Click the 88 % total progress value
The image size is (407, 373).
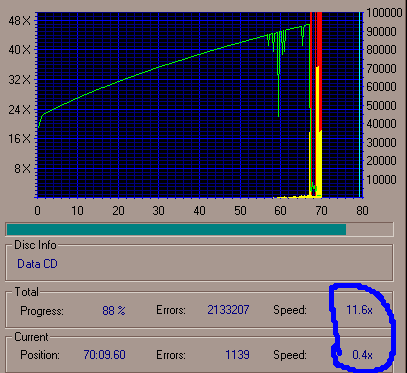(114, 311)
